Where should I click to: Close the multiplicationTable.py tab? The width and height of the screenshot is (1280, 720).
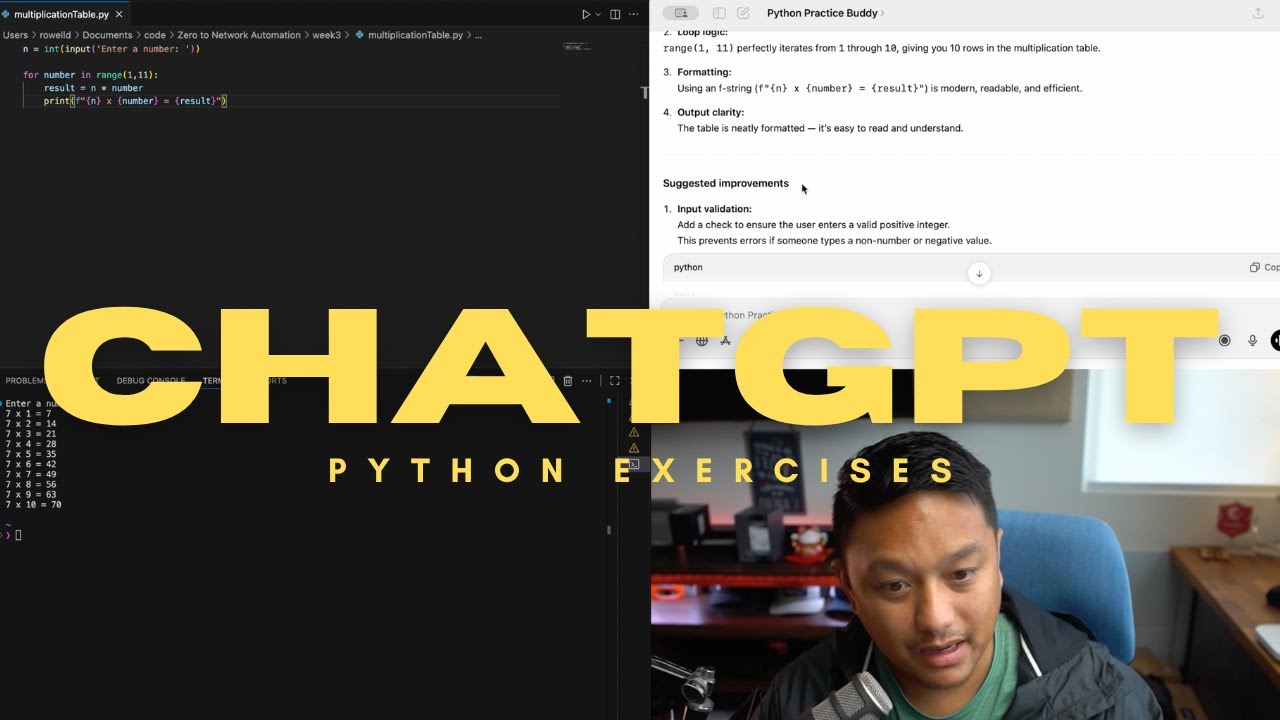pos(119,14)
